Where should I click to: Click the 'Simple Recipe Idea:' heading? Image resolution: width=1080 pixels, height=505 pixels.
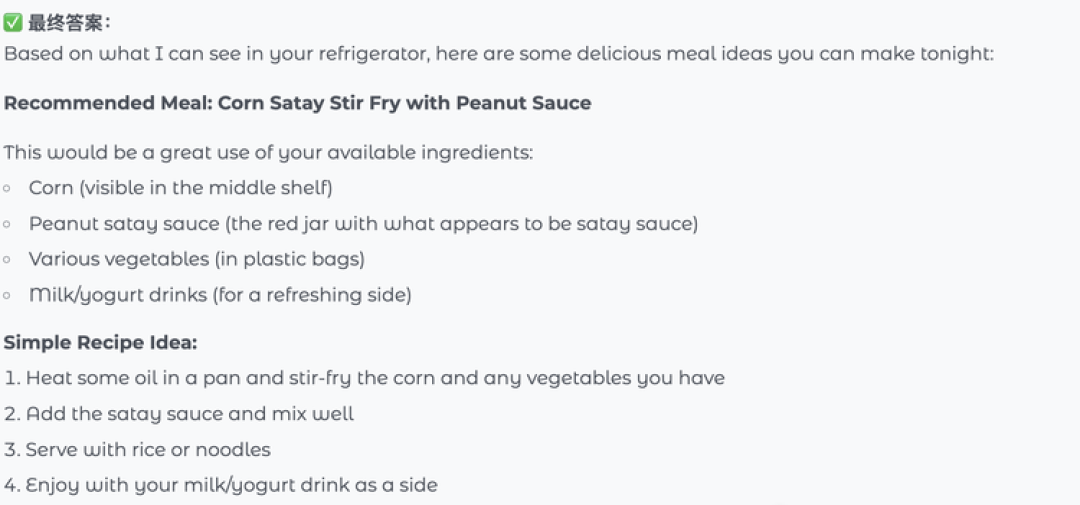(x=101, y=342)
